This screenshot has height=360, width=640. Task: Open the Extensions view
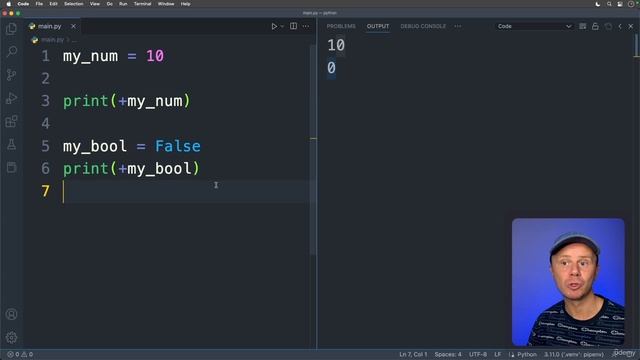coord(11,121)
